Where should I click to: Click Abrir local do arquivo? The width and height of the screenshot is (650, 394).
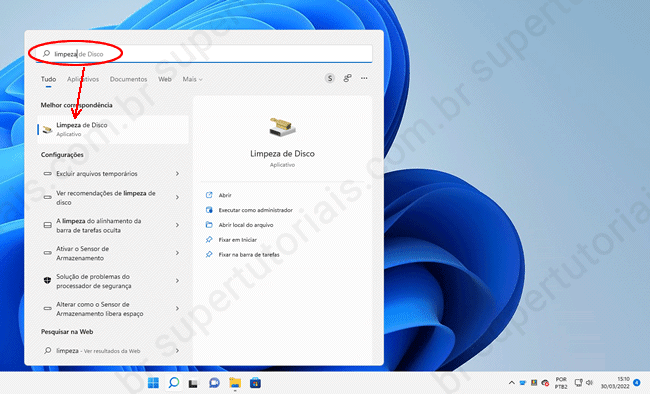click(x=246, y=225)
